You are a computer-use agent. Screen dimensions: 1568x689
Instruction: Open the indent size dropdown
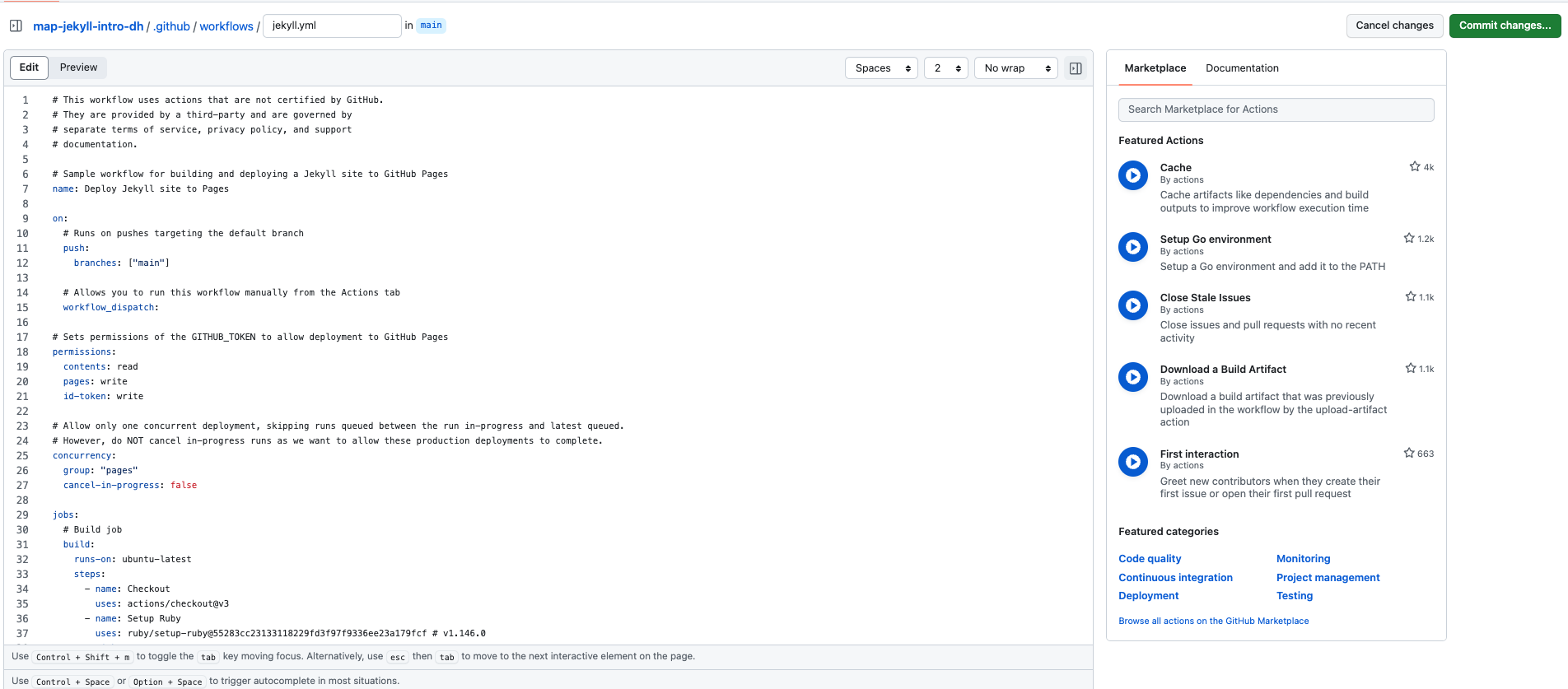(945, 68)
